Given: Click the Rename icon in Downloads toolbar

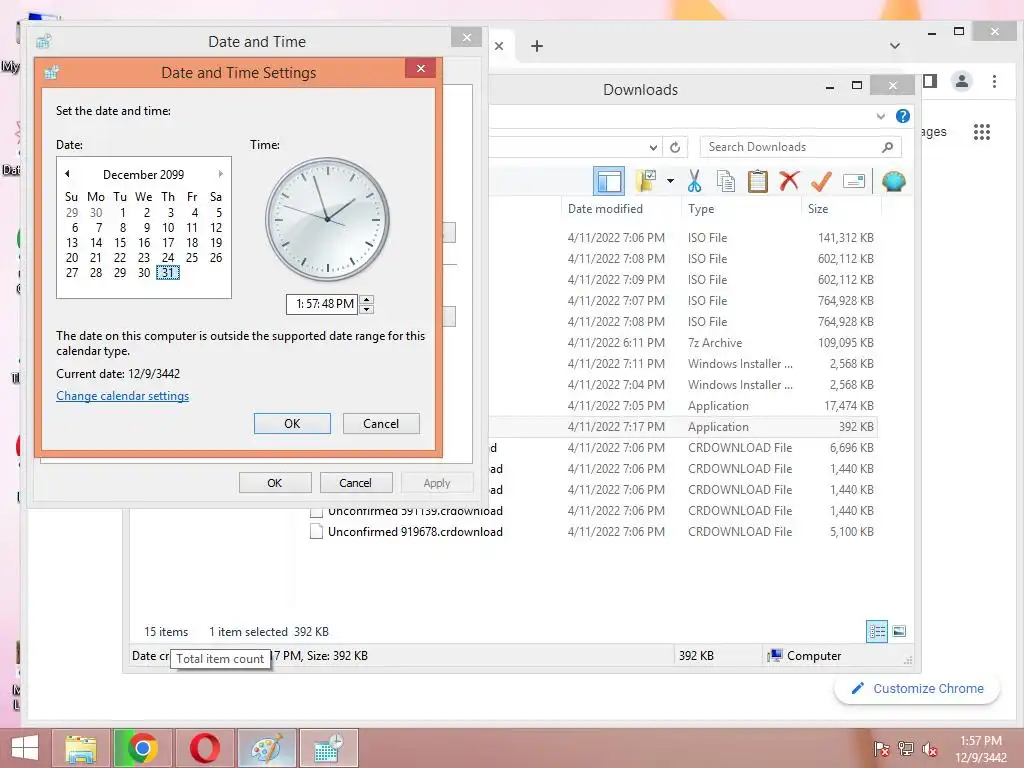Looking at the screenshot, I should click(x=854, y=181).
